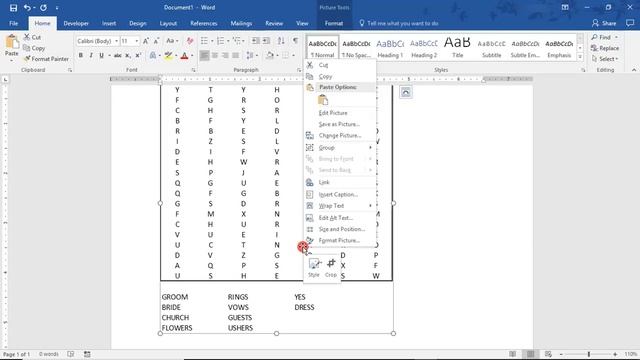Open the font size dropdown
Screen dimensions: 640x360
click(137, 41)
